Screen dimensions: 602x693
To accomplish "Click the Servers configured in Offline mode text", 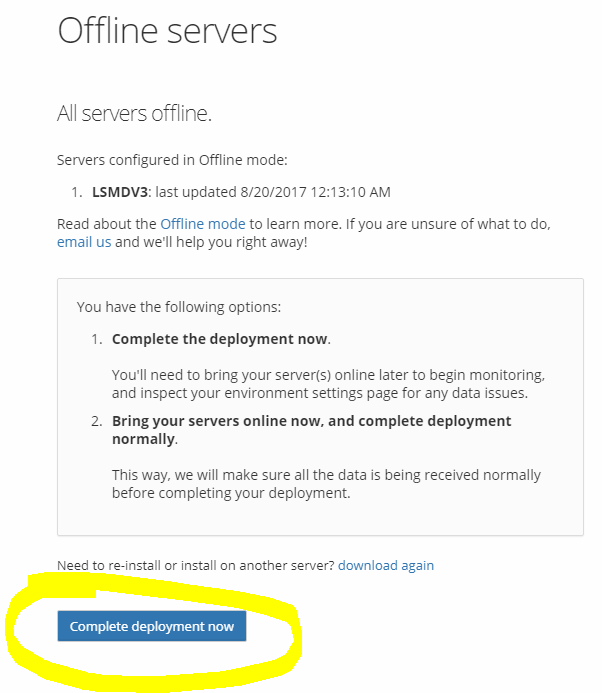I will pyautogui.click(x=172, y=160).
